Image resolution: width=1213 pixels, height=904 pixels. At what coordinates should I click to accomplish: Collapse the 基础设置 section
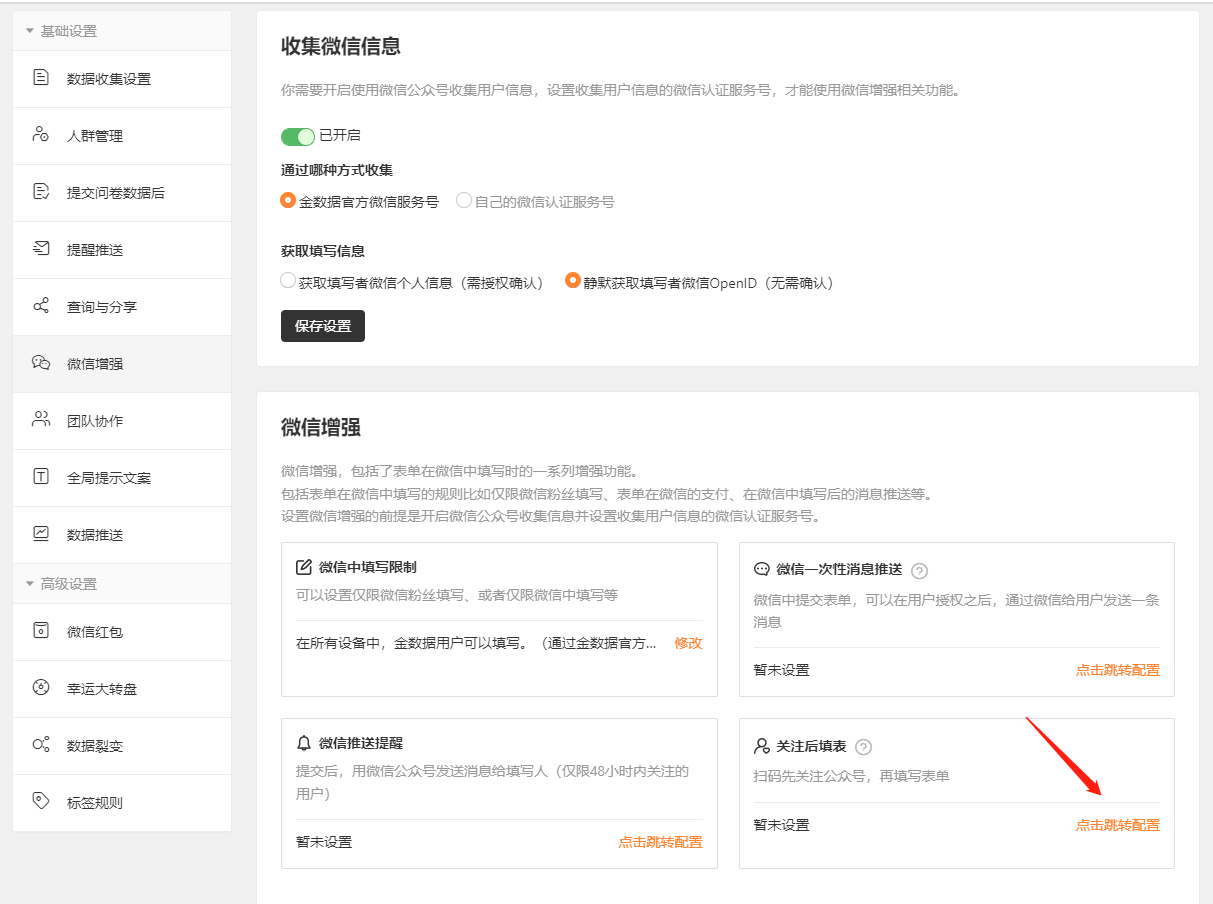pos(122,31)
